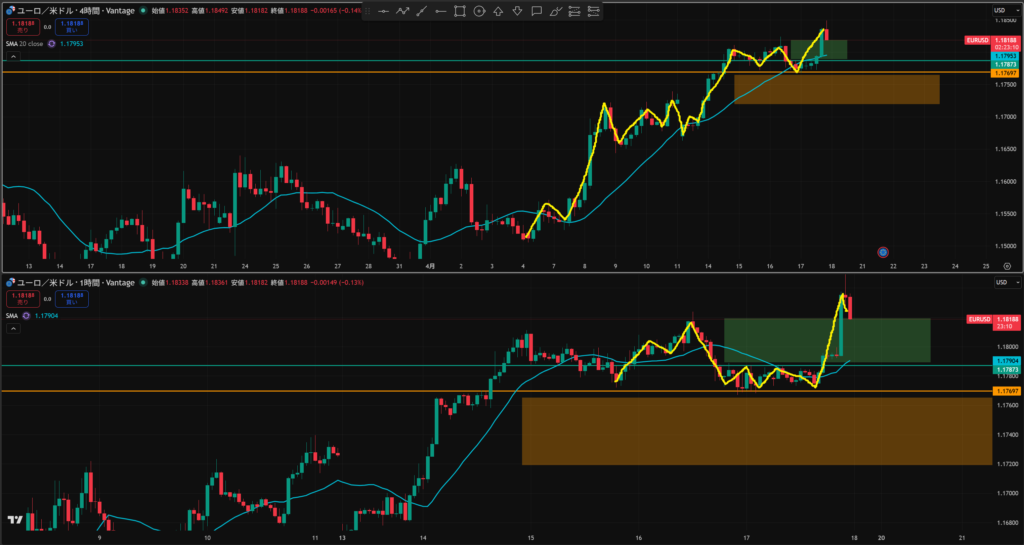
Task: Click the large orange zone rectangle in the lower chart
Action: point(755,430)
